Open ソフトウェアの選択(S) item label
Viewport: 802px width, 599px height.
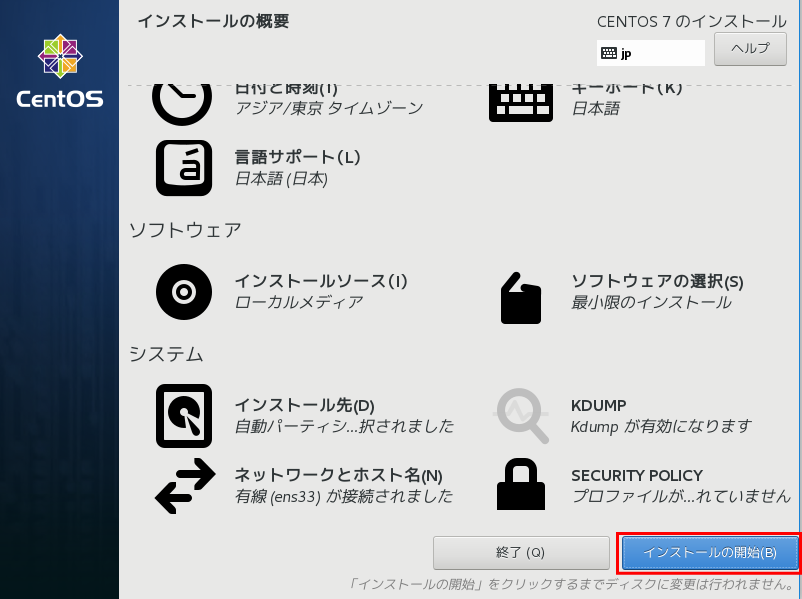657,281
